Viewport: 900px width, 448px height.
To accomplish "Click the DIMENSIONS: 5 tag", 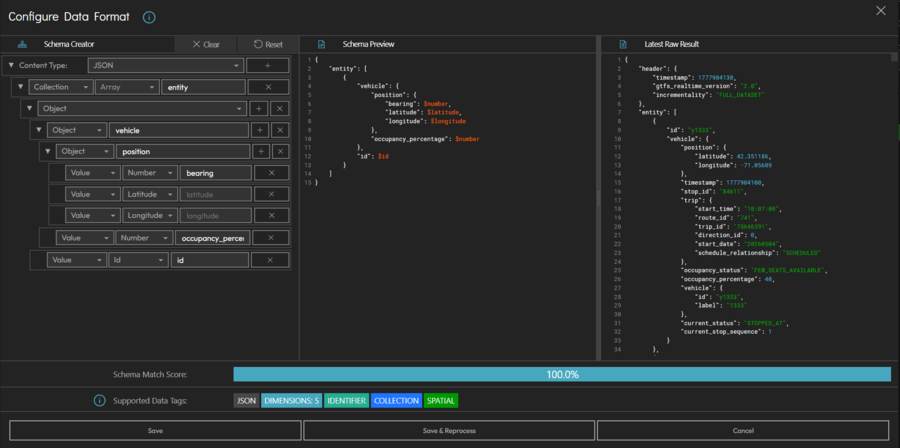I will pos(291,400).
